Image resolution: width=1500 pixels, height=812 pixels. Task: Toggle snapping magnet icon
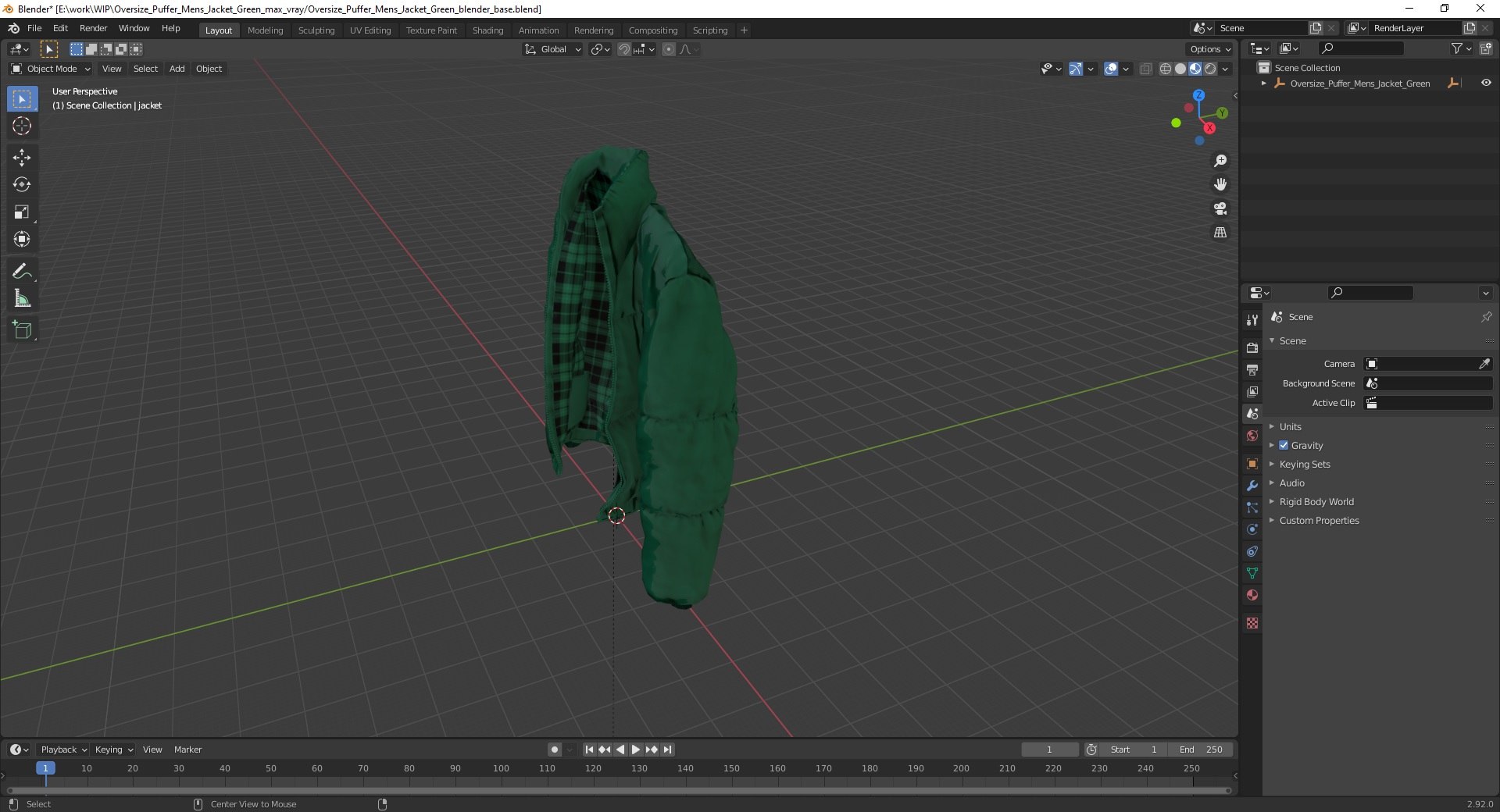point(624,49)
